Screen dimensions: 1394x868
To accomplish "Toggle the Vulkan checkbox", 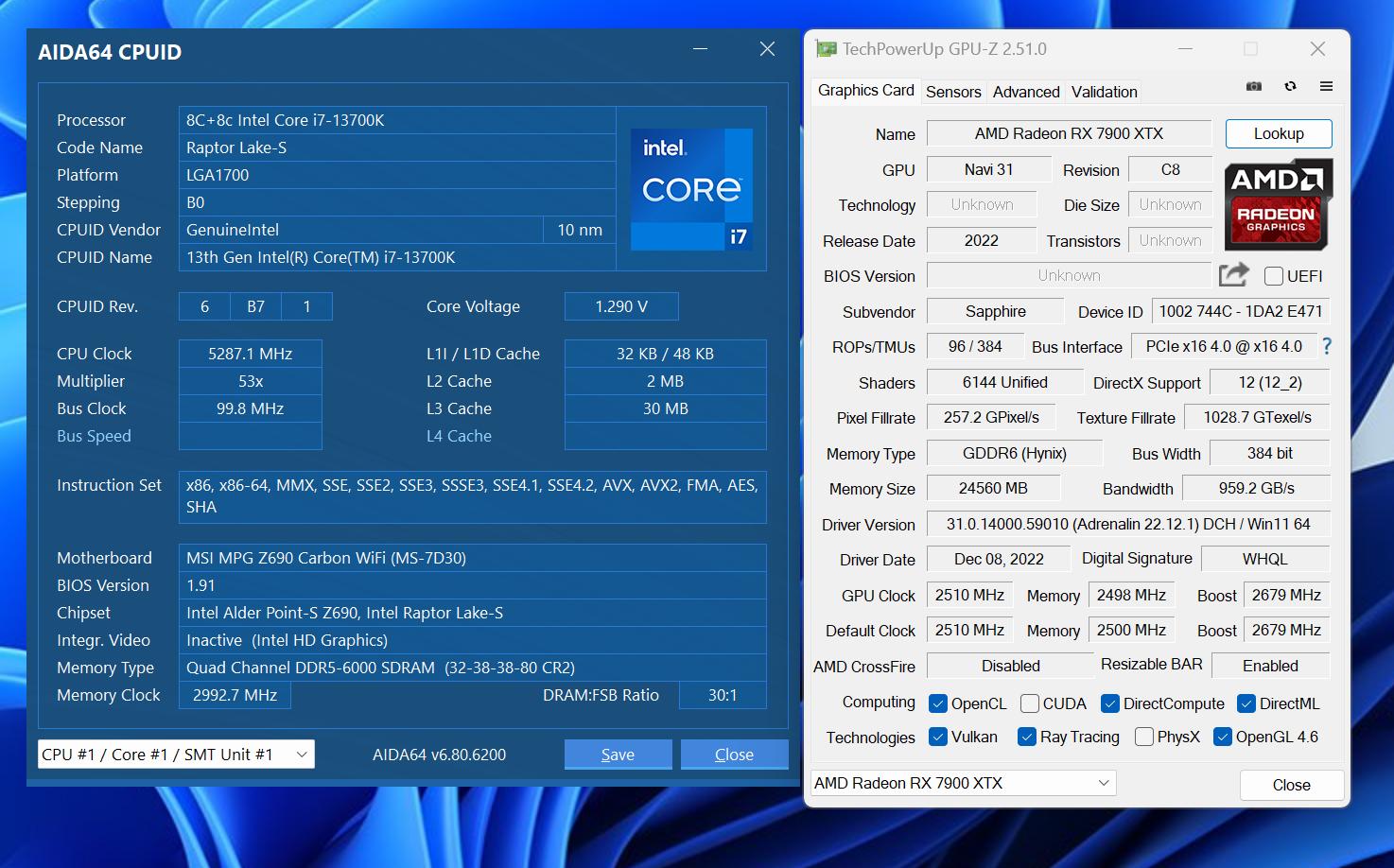I will (938, 737).
